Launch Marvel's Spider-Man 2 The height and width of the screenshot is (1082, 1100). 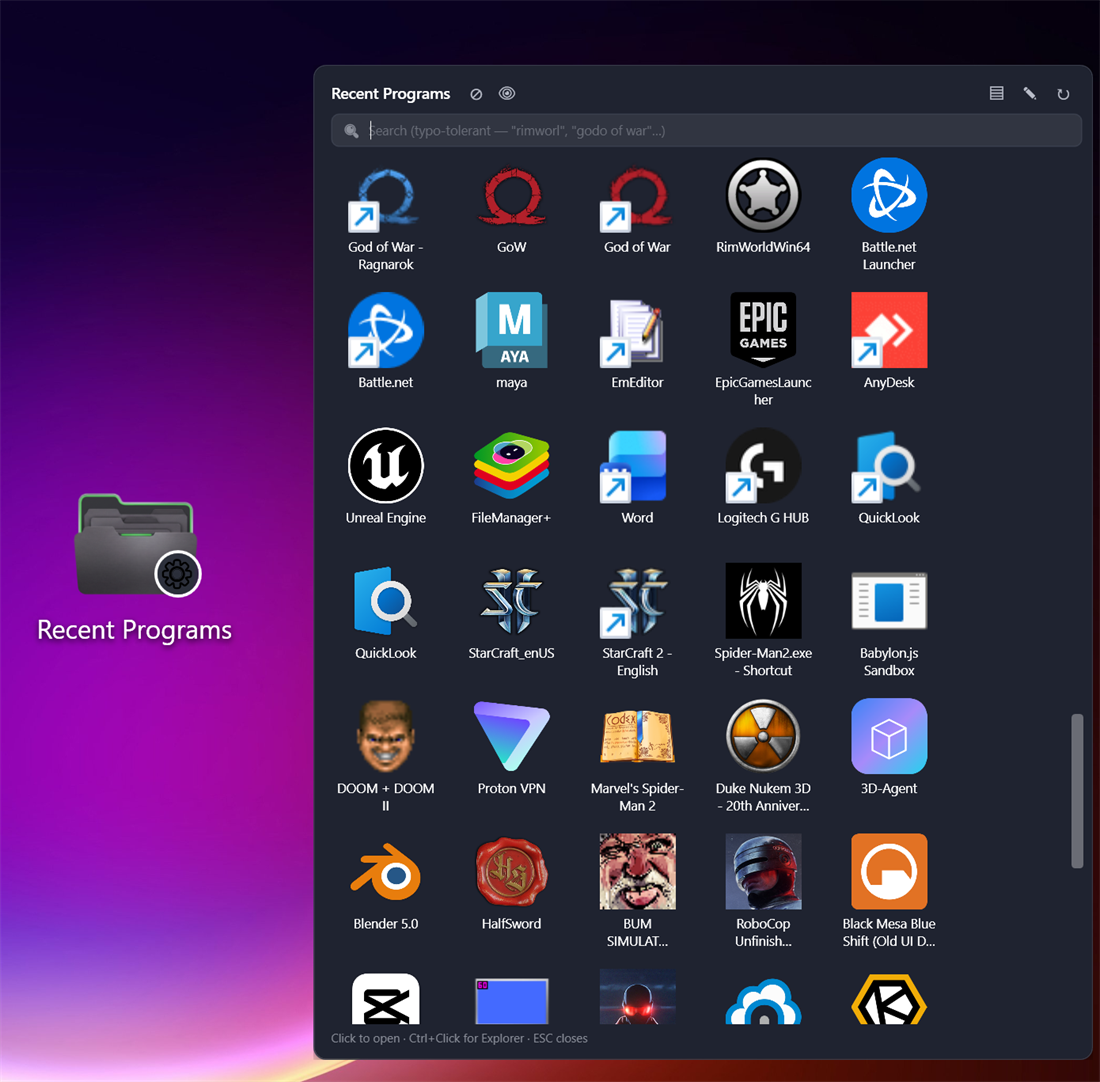[637, 737]
